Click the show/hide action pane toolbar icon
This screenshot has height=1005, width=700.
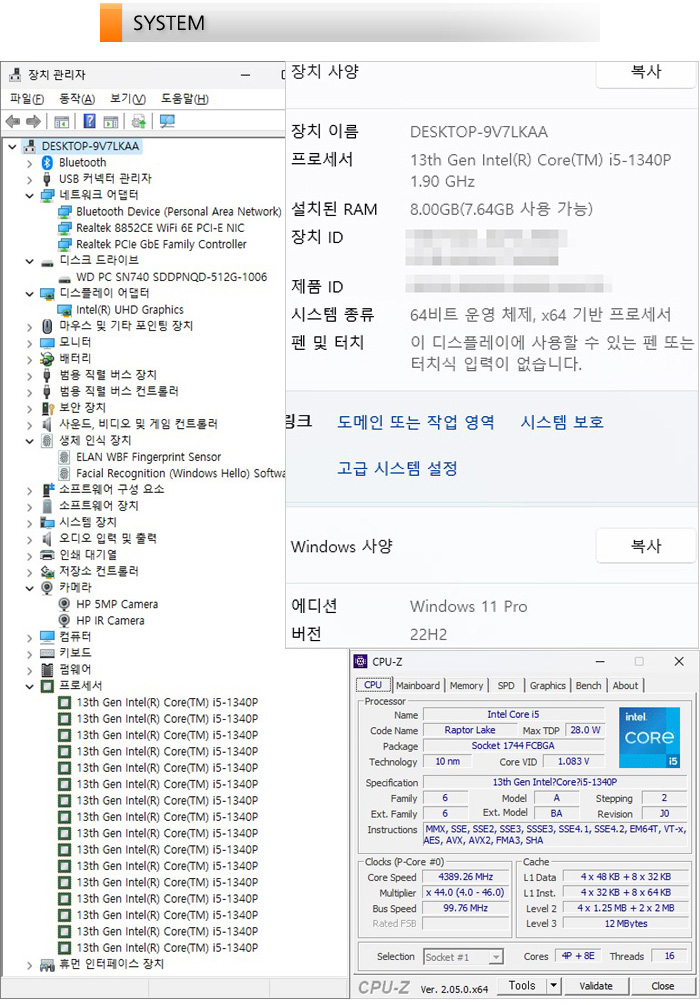111,121
